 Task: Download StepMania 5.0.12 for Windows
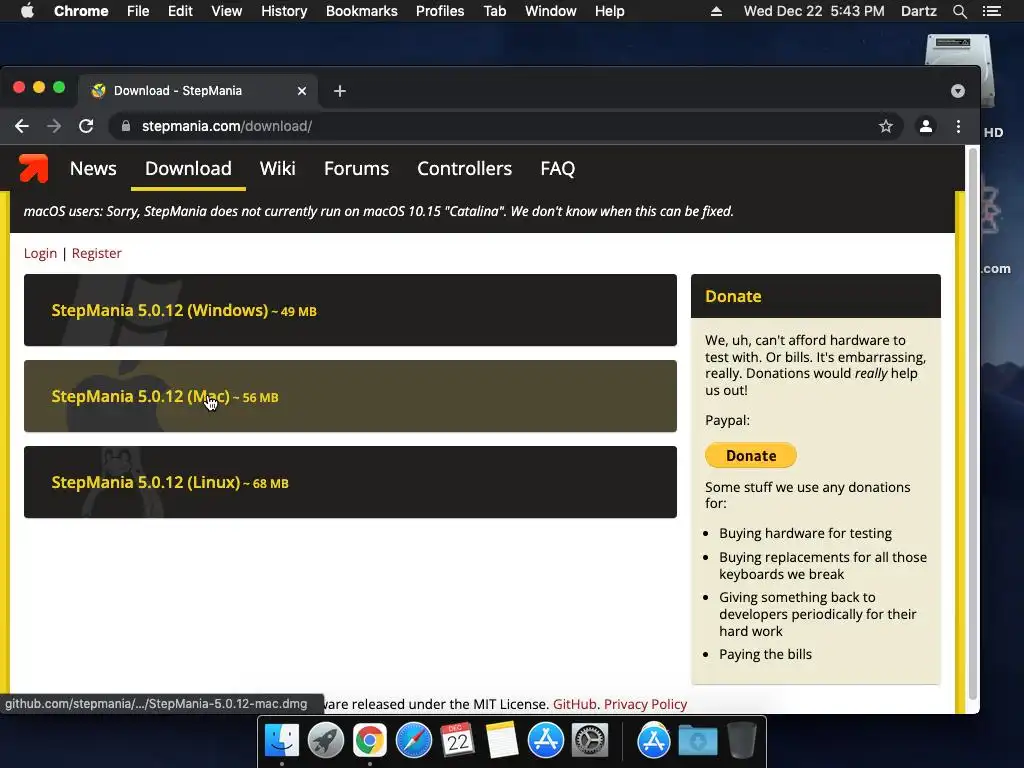[x=350, y=310]
